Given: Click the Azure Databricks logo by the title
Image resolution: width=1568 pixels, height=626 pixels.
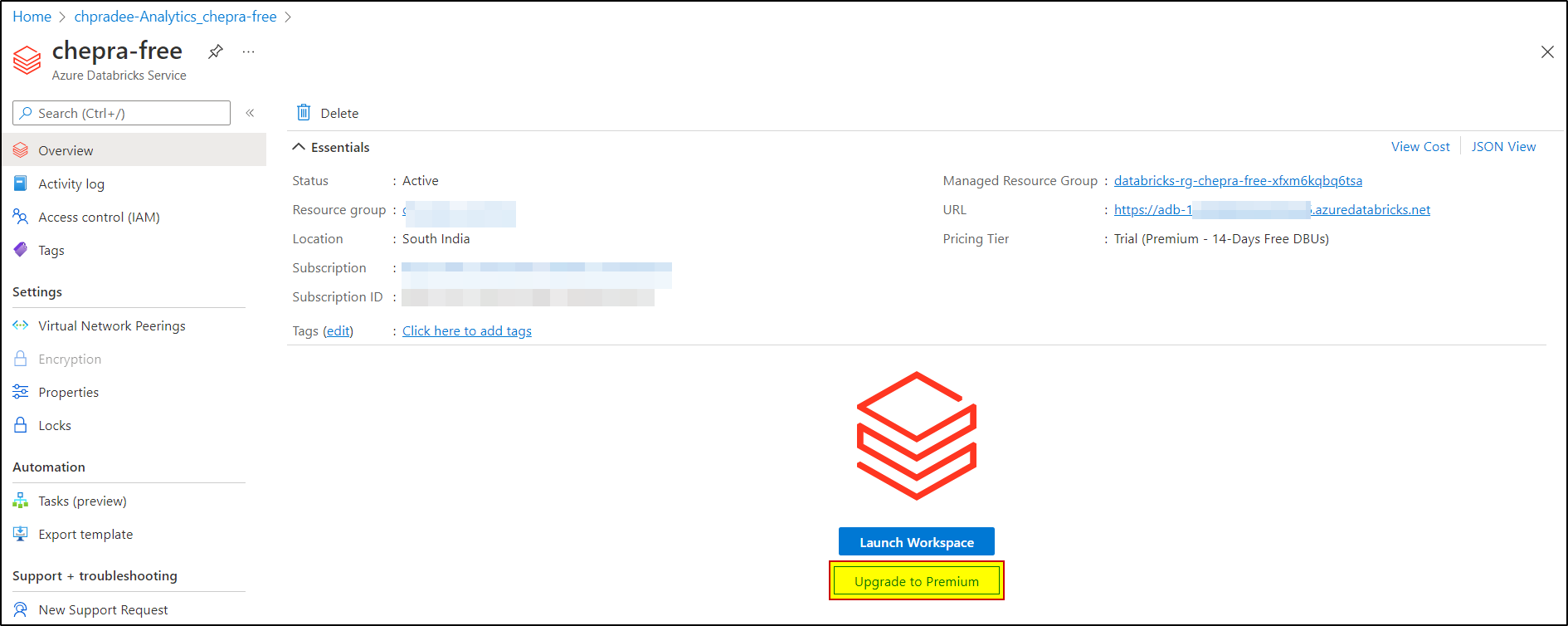Looking at the screenshot, I should [x=27, y=60].
